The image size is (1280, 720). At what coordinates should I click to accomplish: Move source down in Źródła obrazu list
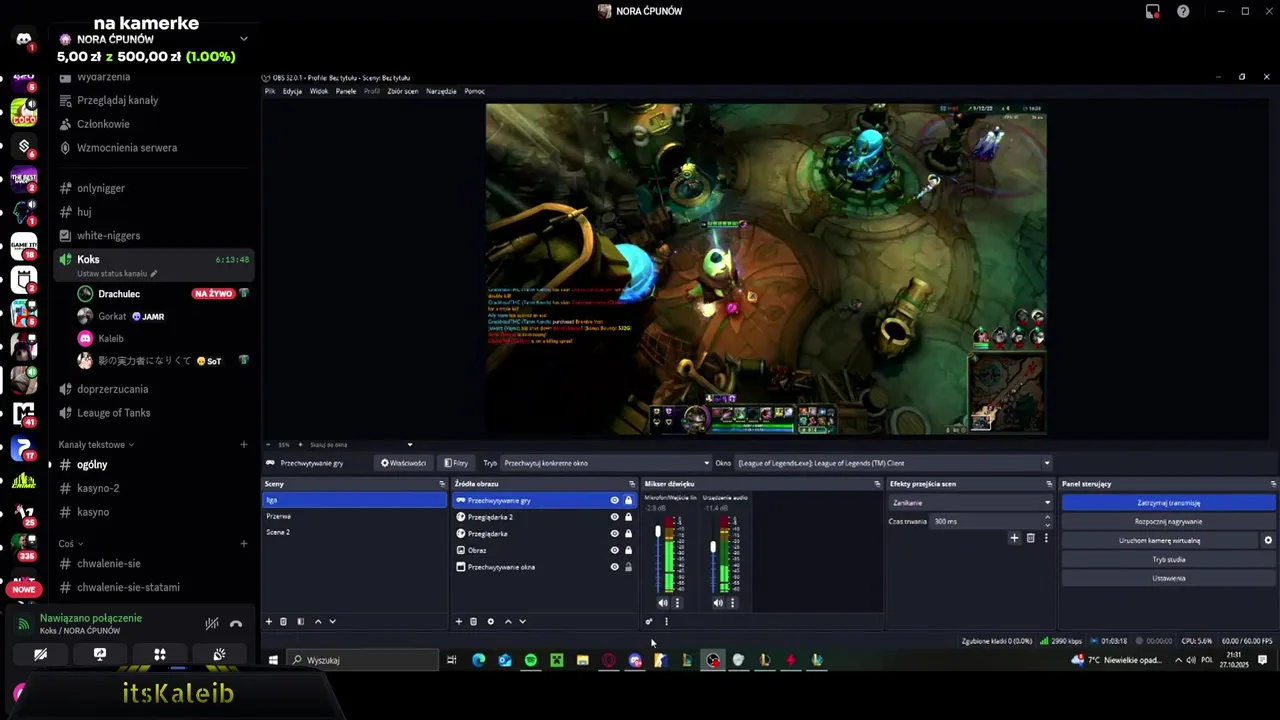pos(522,621)
